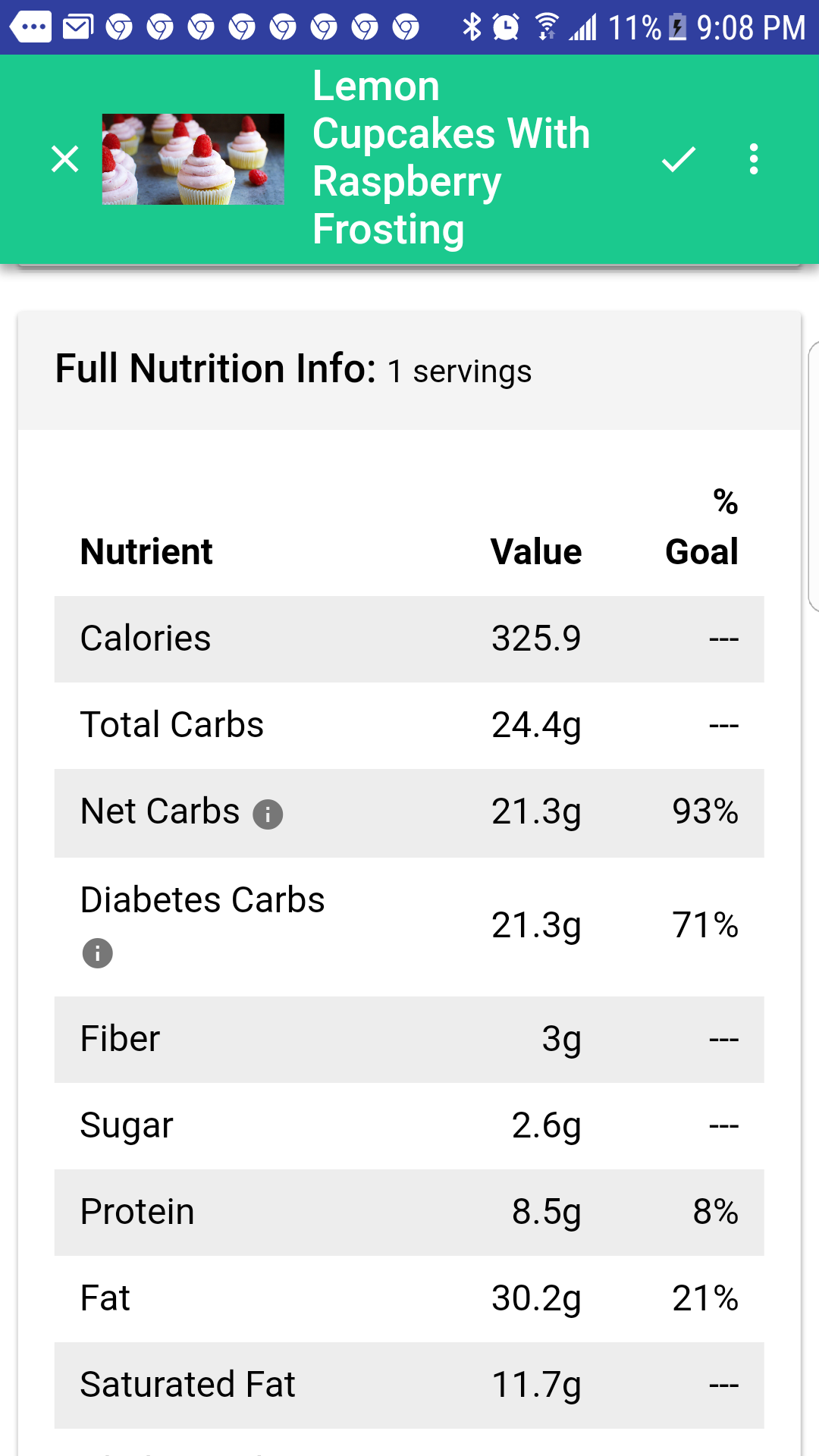The height and width of the screenshot is (1456, 819).
Task: Tap the mail notification icon in status bar
Action: tap(77, 28)
